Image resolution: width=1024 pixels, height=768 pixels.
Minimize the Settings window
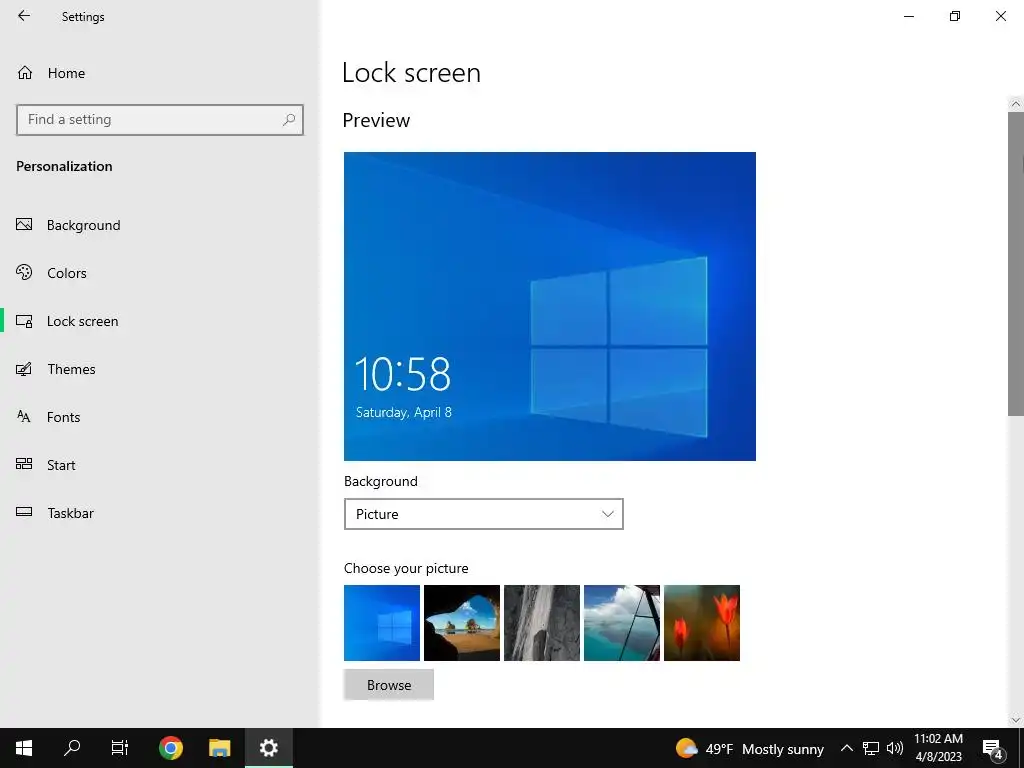(x=908, y=16)
